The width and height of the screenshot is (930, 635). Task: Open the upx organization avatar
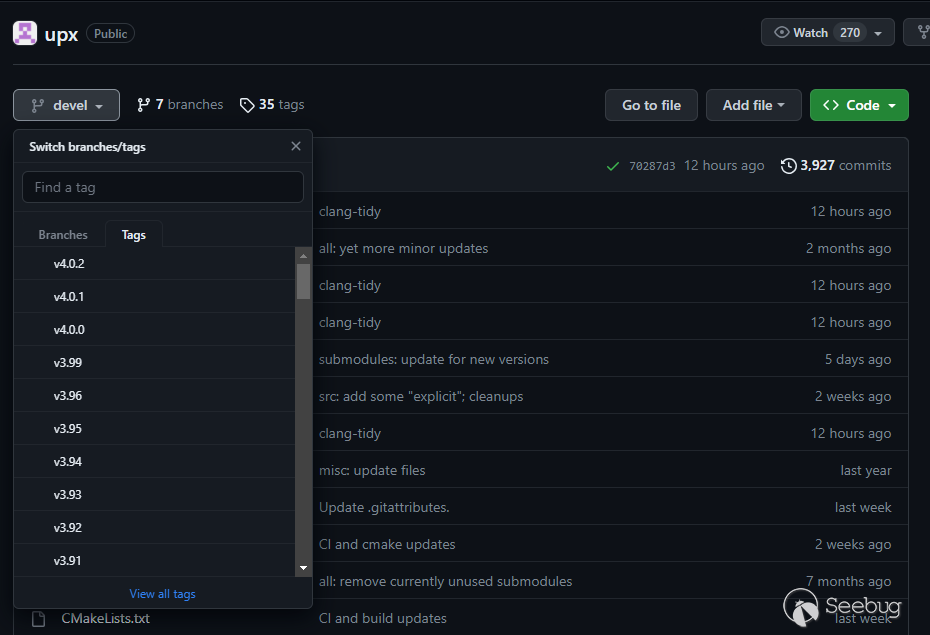(25, 33)
